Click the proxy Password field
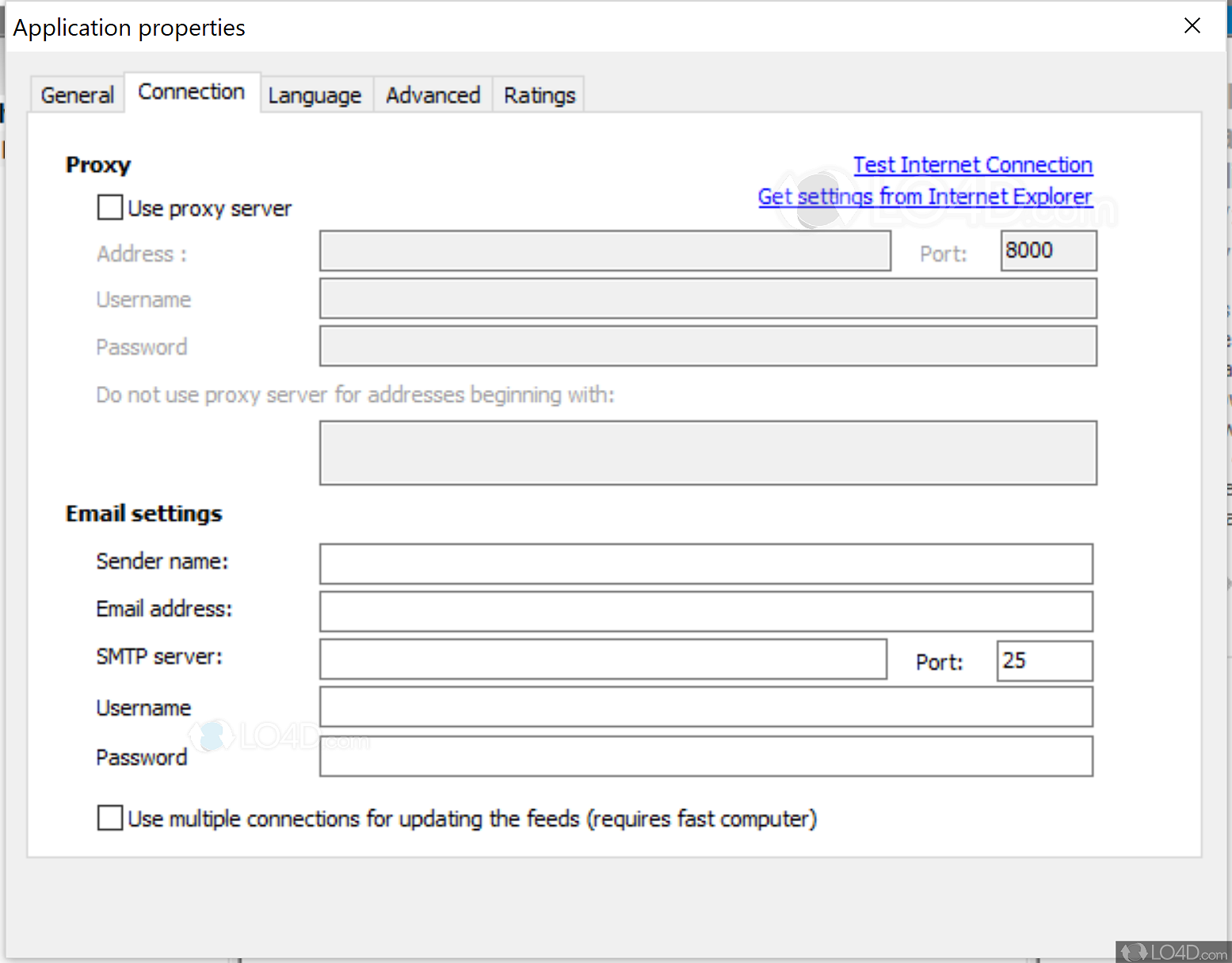 tap(707, 346)
